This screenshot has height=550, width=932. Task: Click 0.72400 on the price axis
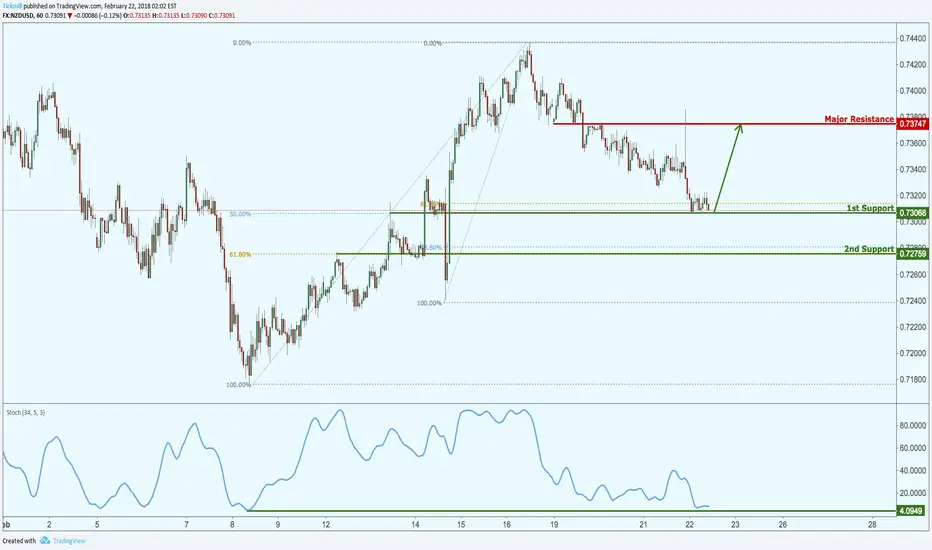click(x=912, y=301)
